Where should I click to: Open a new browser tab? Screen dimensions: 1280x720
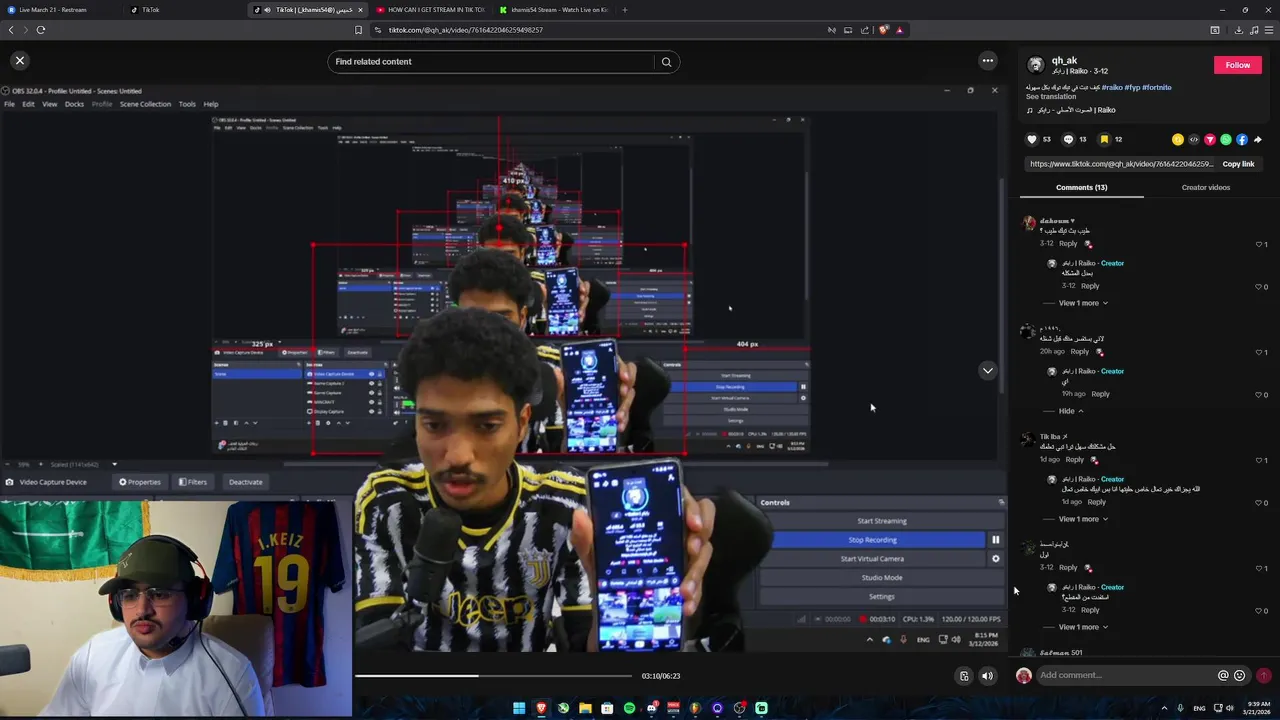click(x=624, y=10)
